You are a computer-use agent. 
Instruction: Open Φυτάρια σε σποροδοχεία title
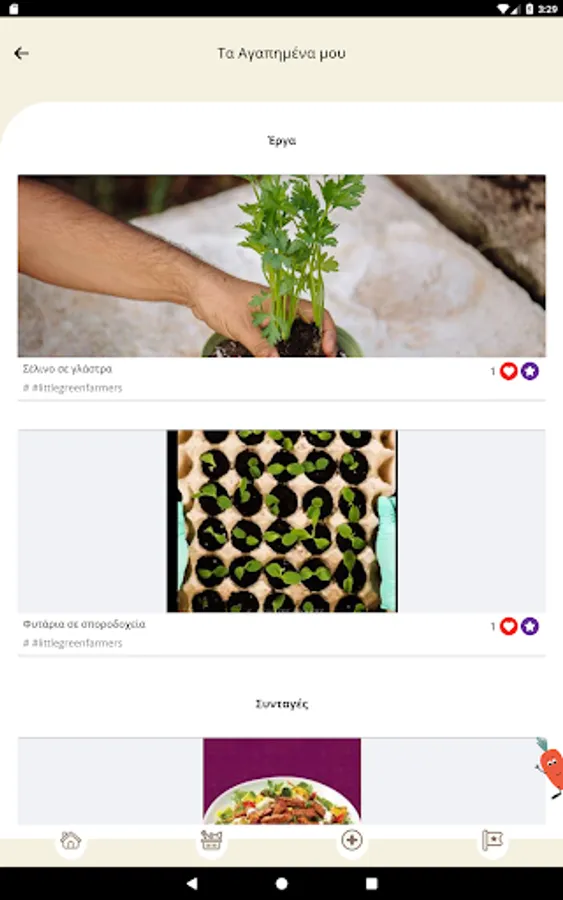click(84, 624)
